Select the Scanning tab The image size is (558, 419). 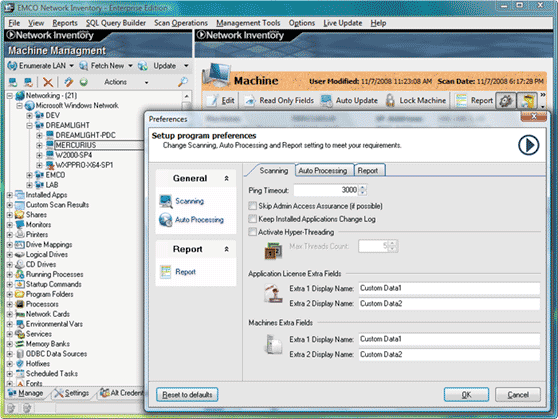point(274,171)
